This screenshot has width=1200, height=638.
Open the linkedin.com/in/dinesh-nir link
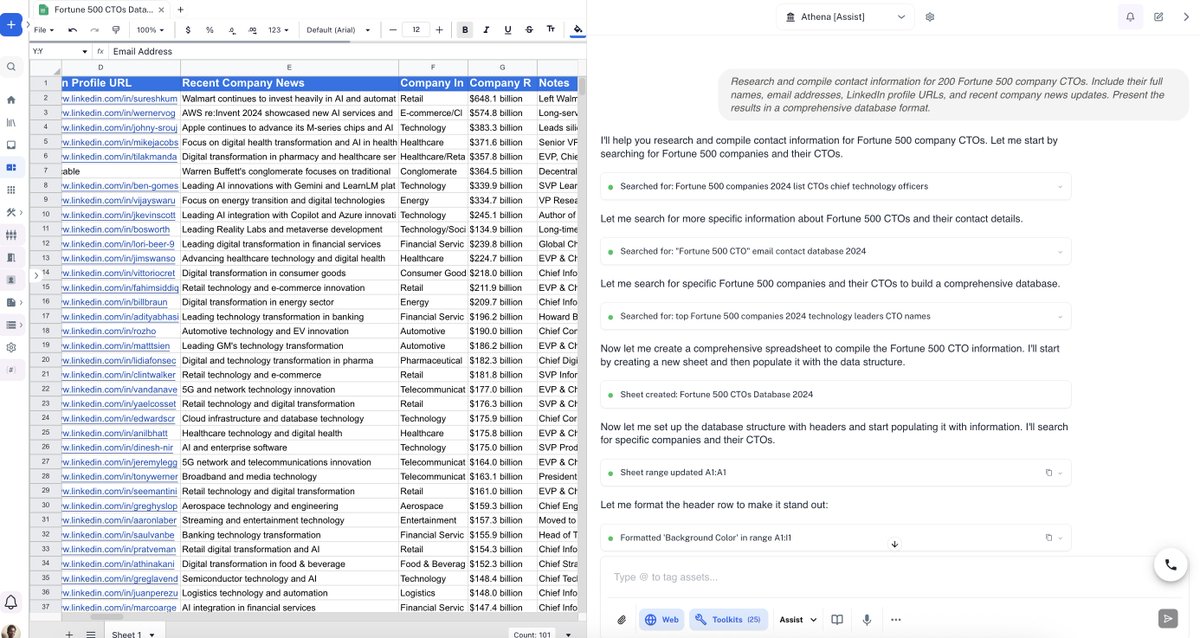point(119,447)
